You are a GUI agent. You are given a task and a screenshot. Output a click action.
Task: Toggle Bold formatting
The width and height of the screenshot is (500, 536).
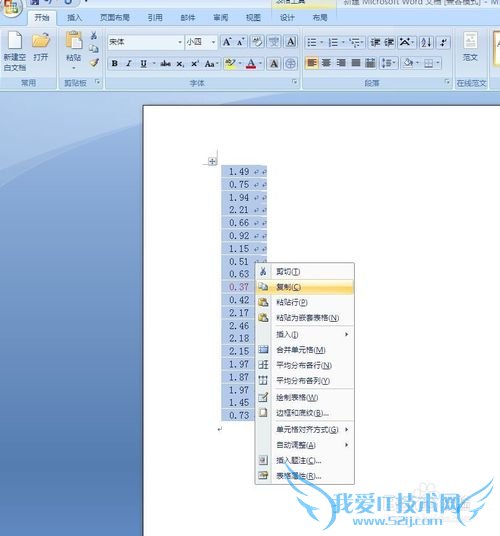click(115, 64)
